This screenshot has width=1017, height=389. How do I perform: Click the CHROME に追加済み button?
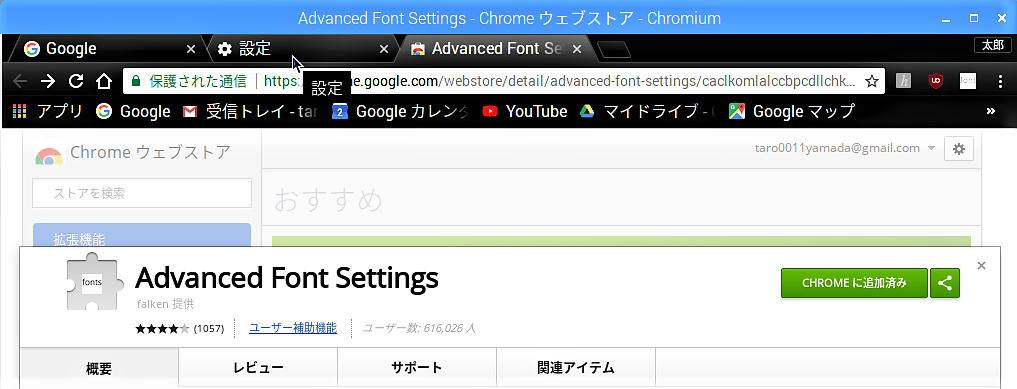click(x=854, y=283)
